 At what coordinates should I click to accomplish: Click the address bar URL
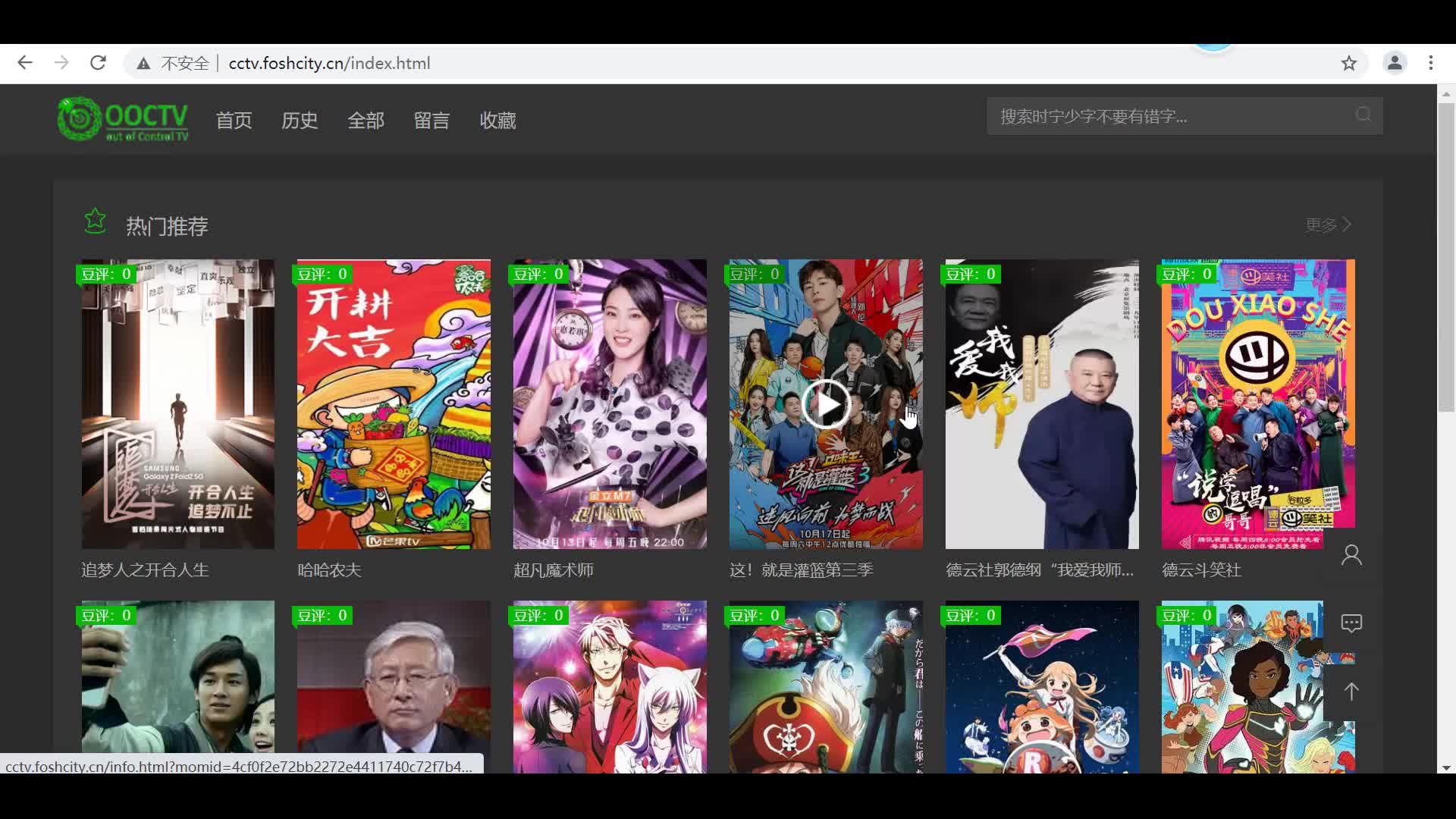329,63
